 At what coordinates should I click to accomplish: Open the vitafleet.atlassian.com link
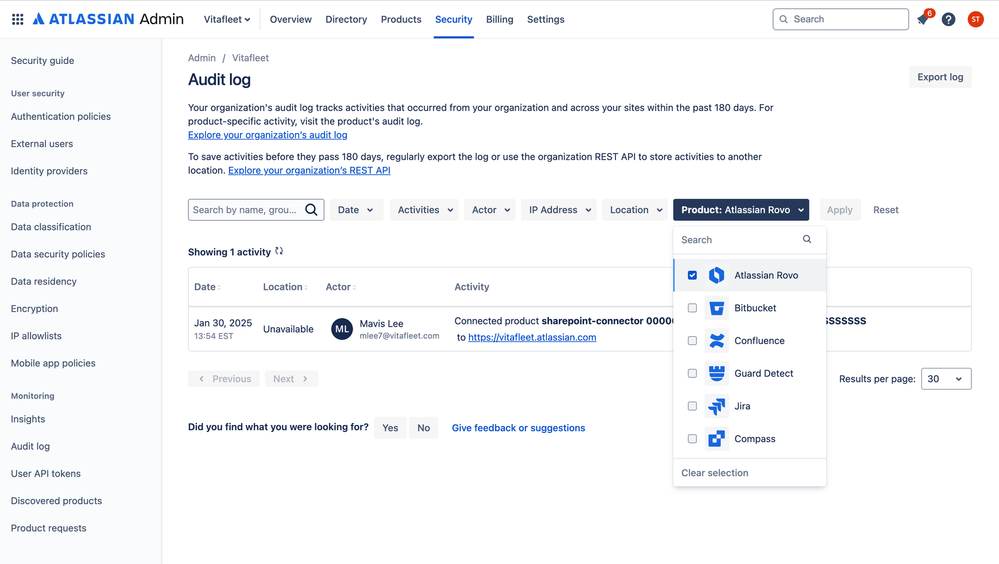[x=532, y=337]
